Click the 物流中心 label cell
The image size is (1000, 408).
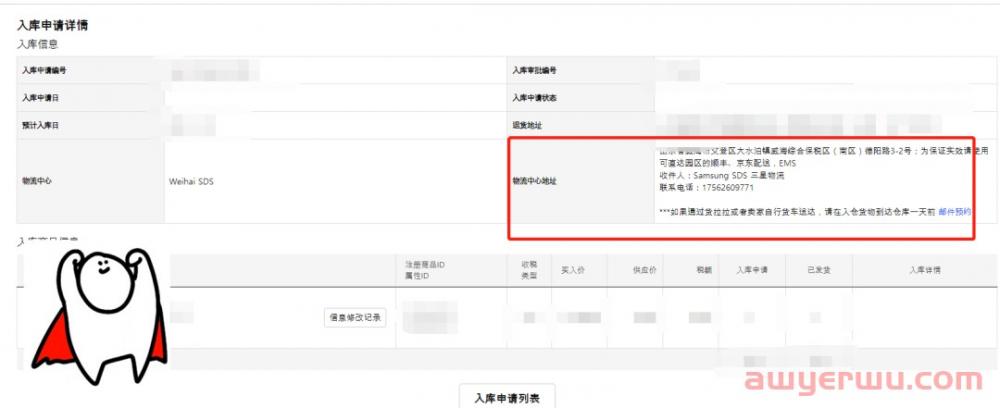(x=90, y=181)
